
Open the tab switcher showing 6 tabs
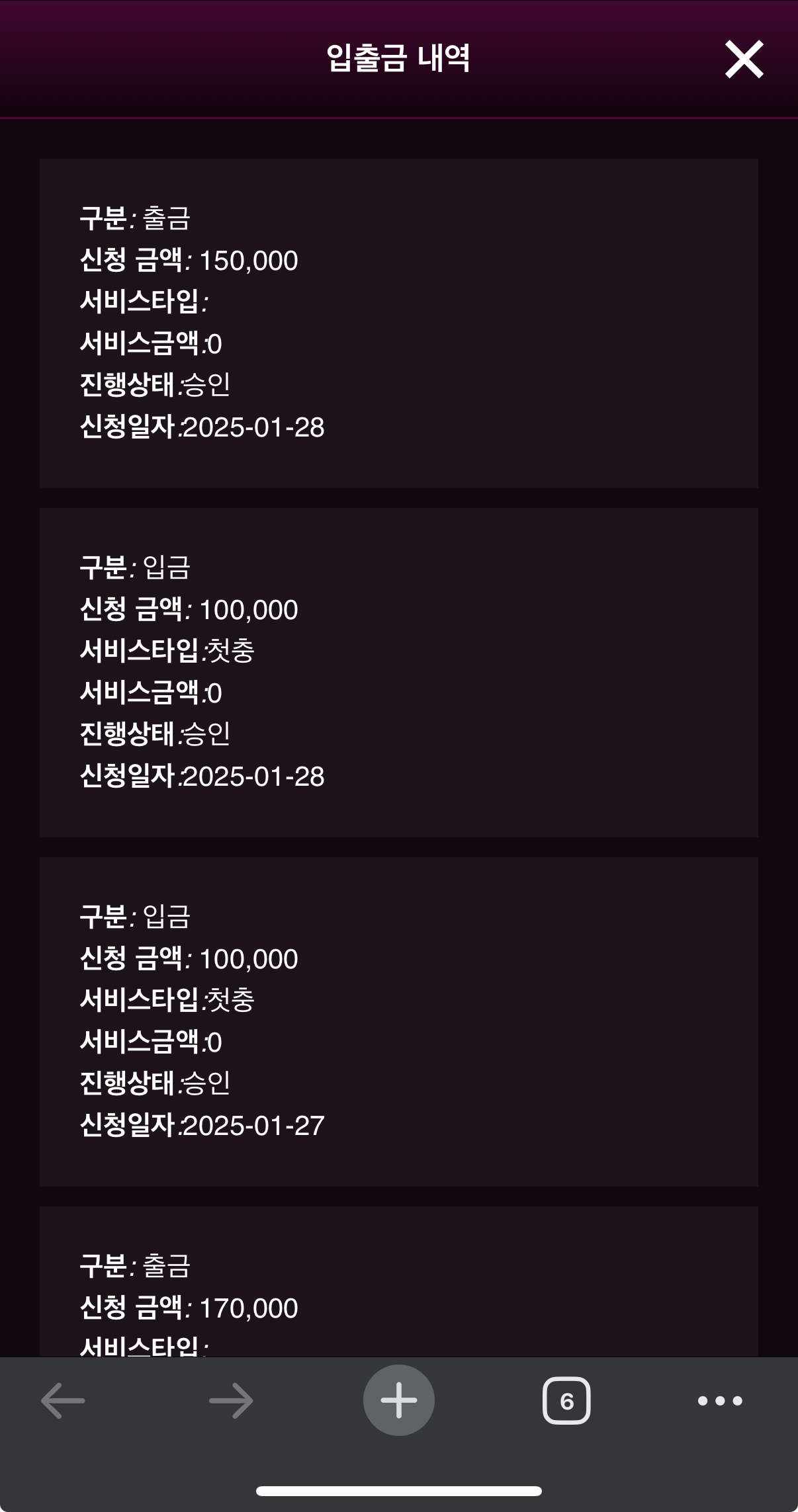coord(566,1400)
